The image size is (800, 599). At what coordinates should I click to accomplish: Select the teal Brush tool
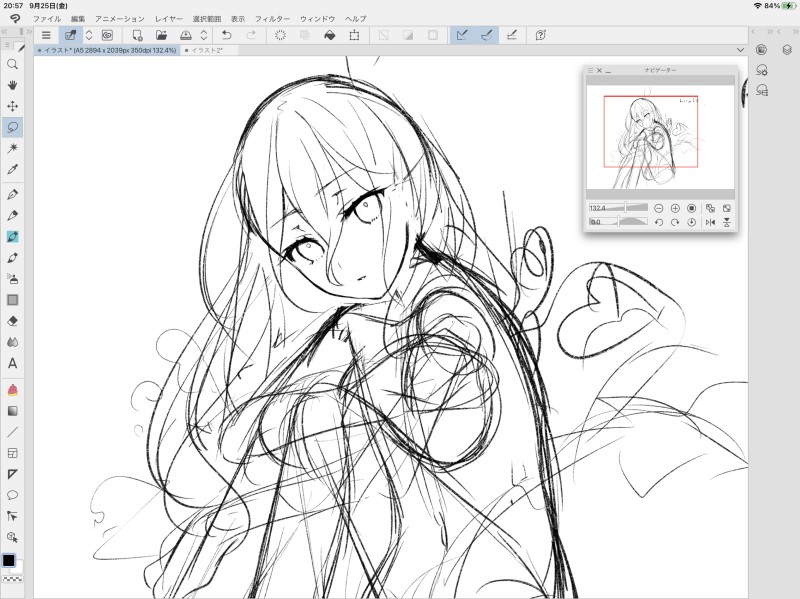pos(13,237)
